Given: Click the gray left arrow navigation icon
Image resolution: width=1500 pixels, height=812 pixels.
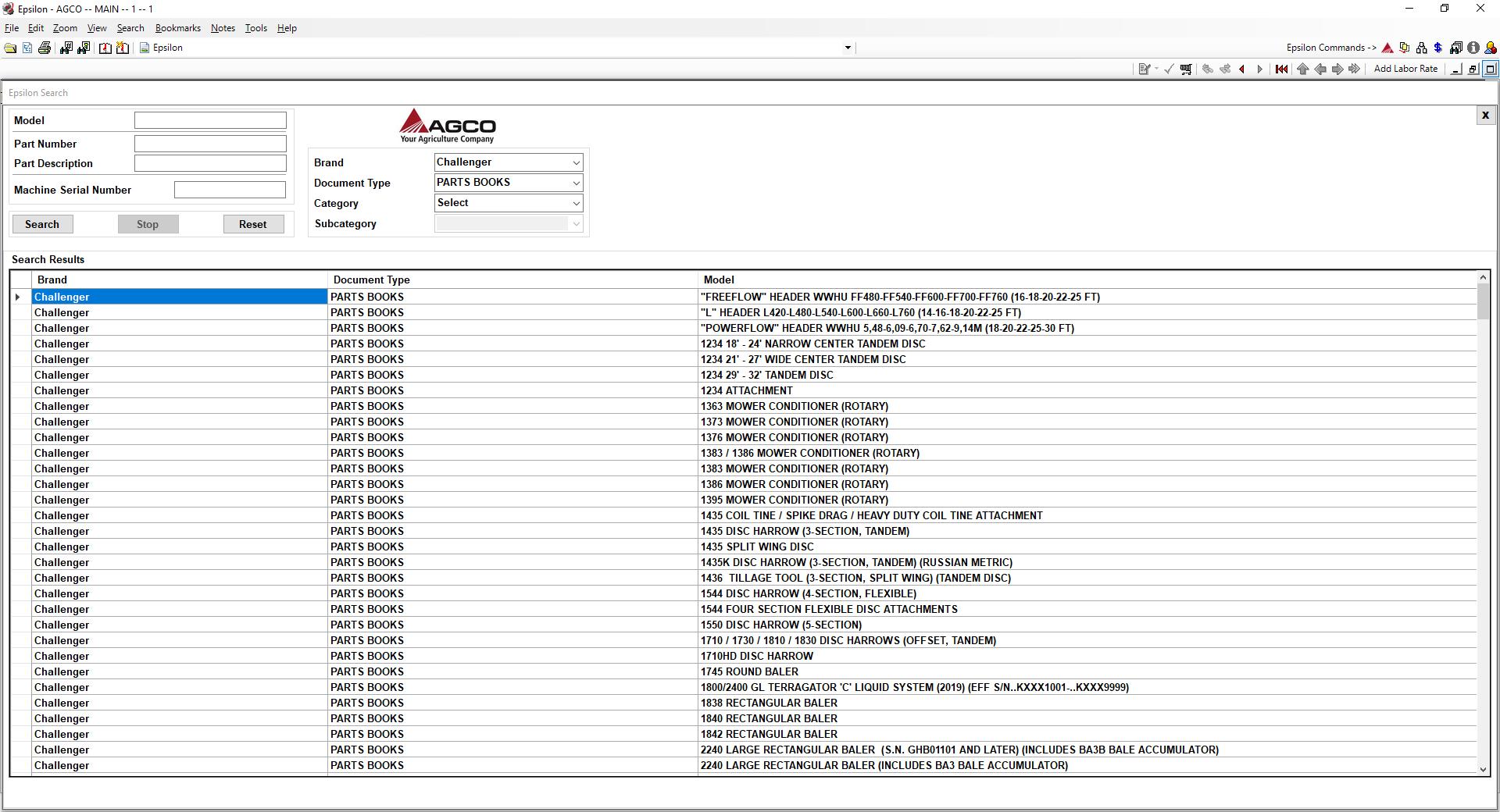Looking at the screenshot, I should [1320, 69].
